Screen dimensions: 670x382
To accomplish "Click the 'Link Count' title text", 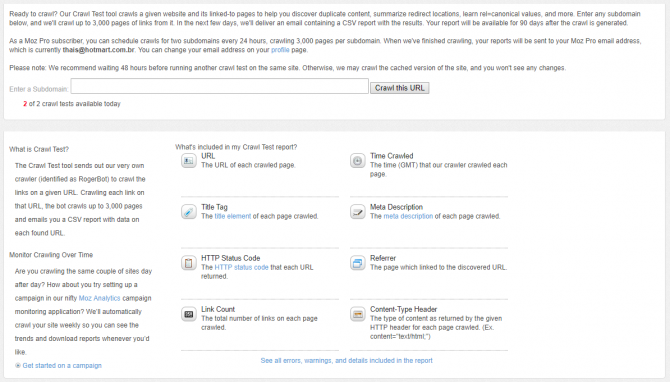I will [218, 309].
